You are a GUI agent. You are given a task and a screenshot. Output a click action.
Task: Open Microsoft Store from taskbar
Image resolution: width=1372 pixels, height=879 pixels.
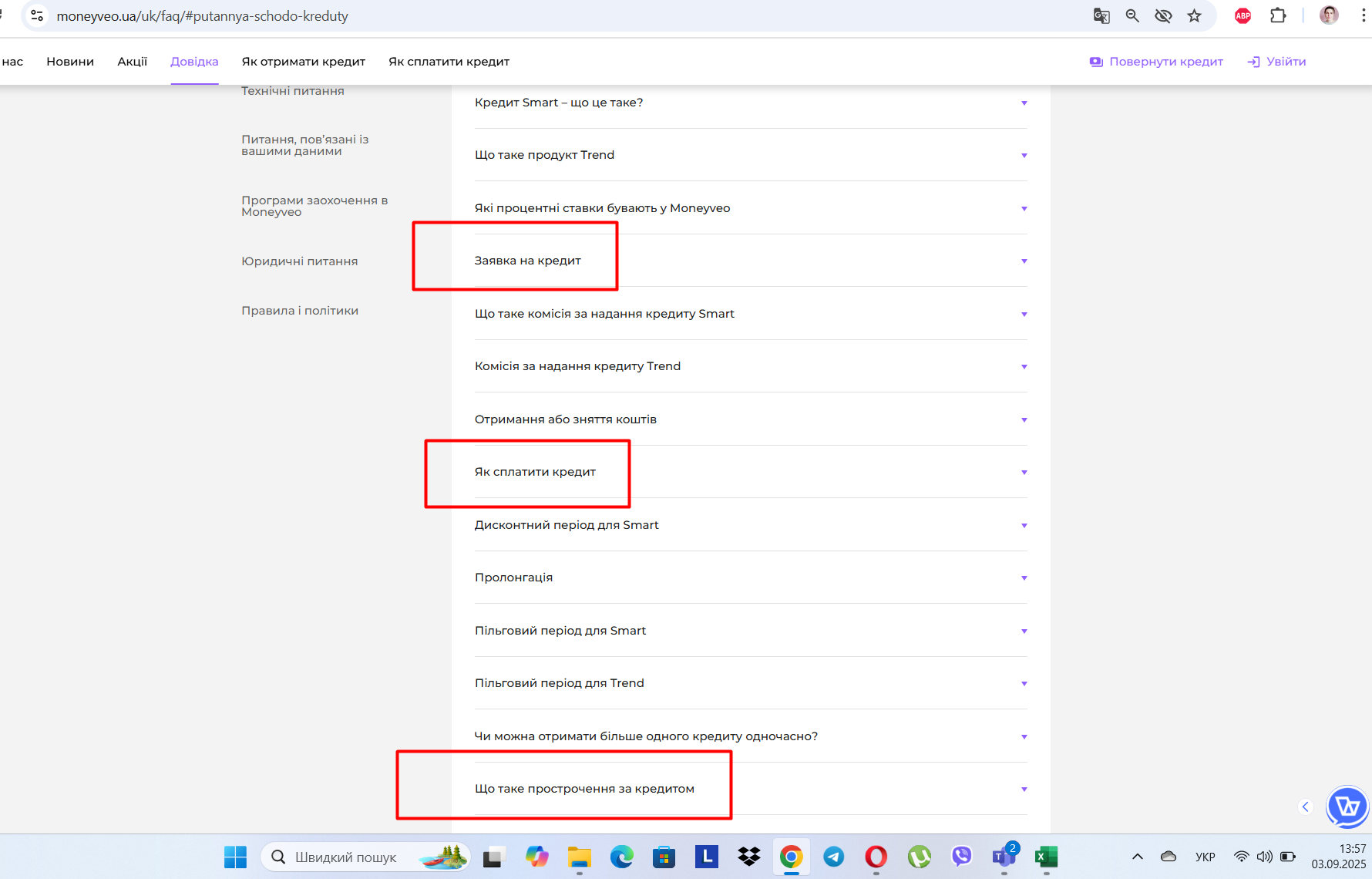tap(664, 857)
